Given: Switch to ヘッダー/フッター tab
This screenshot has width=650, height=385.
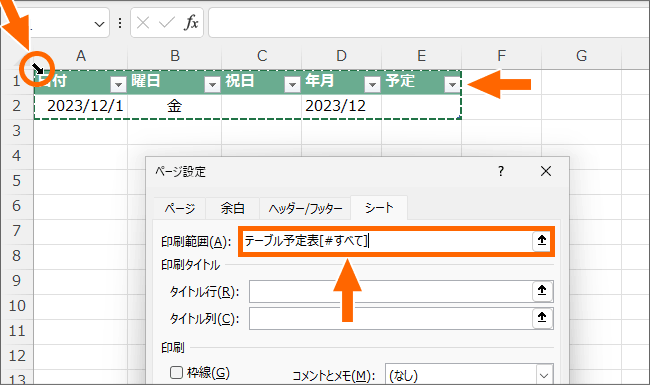Looking at the screenshot, I should coord(305,208).
